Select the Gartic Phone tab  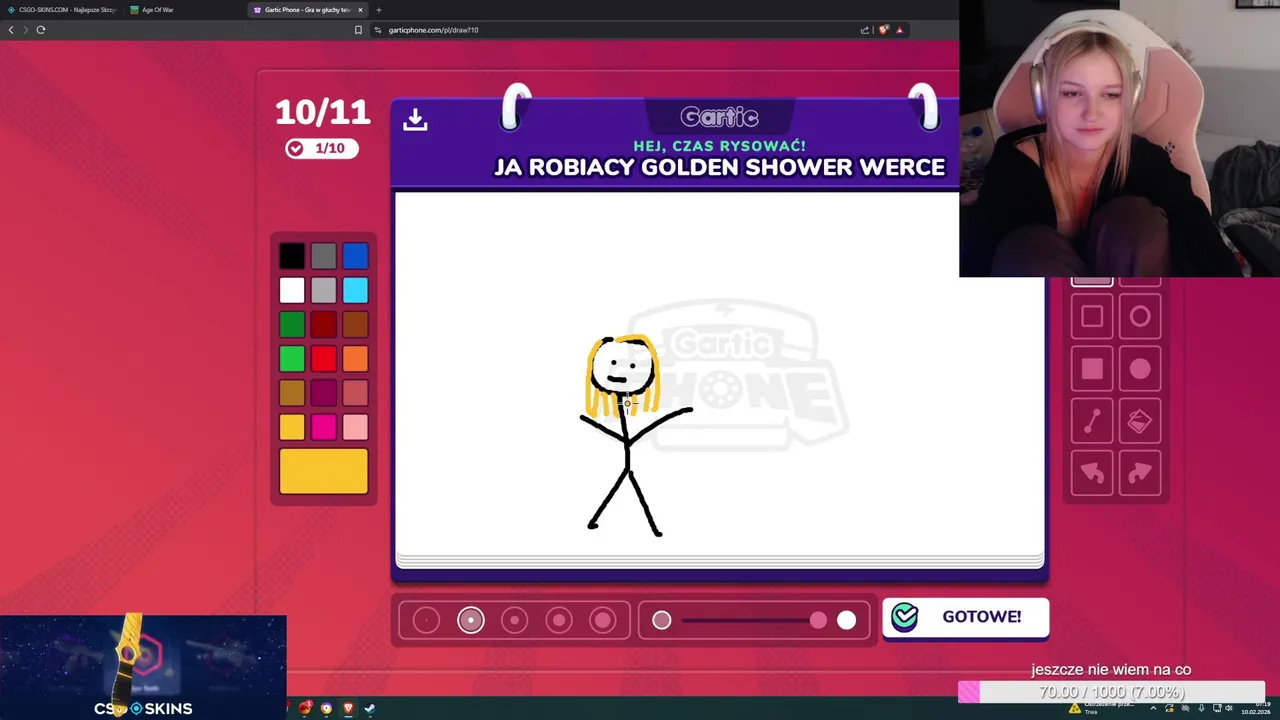[308, 10]
